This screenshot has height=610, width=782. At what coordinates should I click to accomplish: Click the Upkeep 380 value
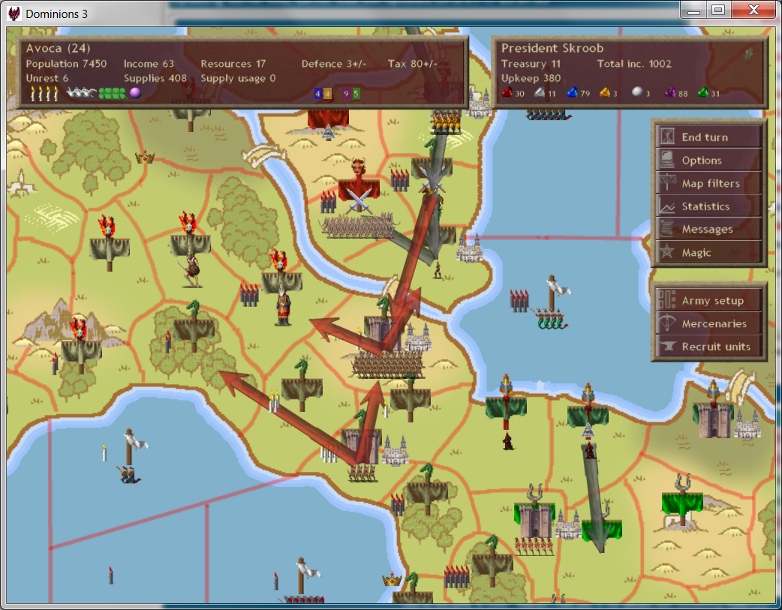point(531,78)
